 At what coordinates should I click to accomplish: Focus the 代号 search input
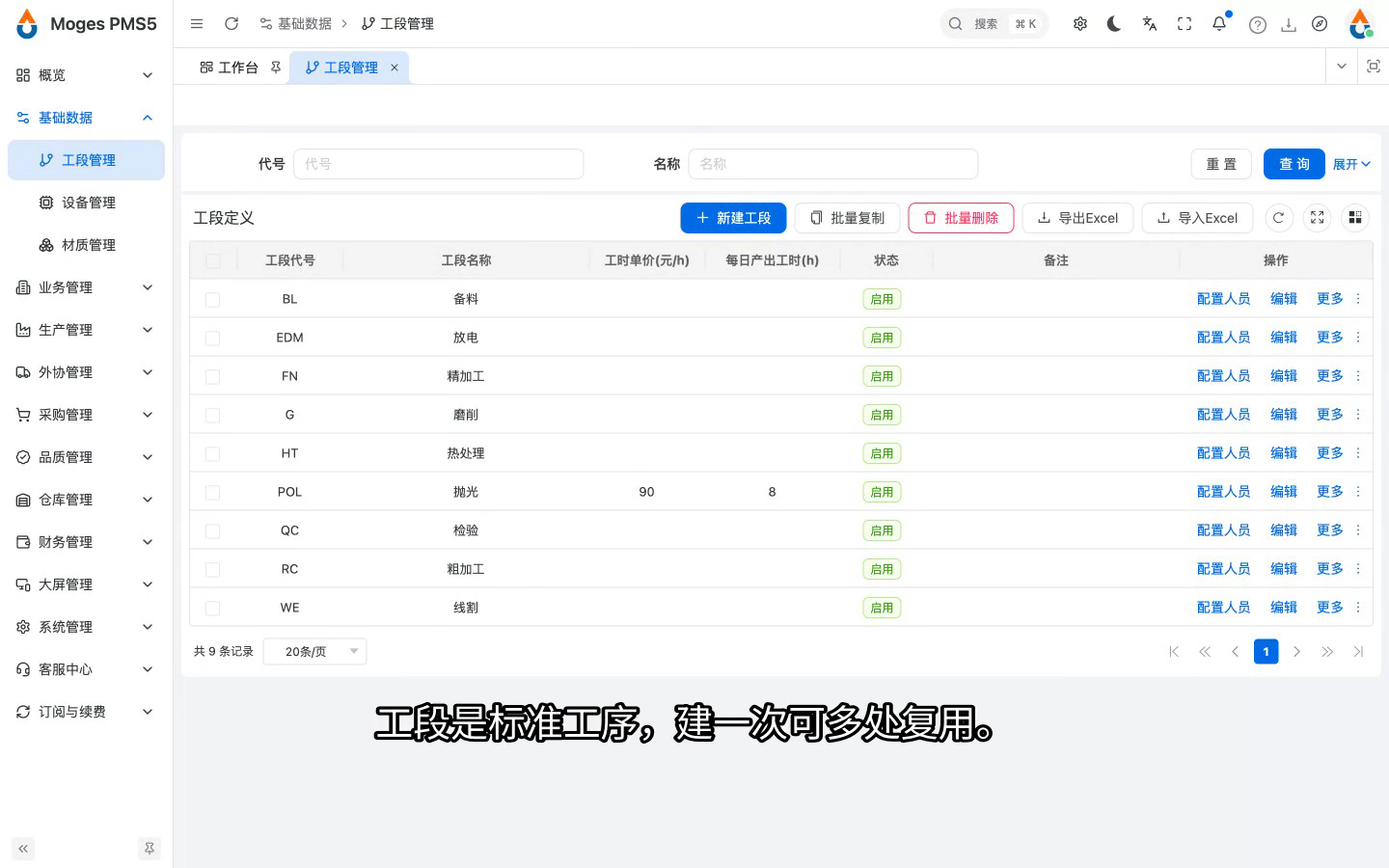[439, 164]
